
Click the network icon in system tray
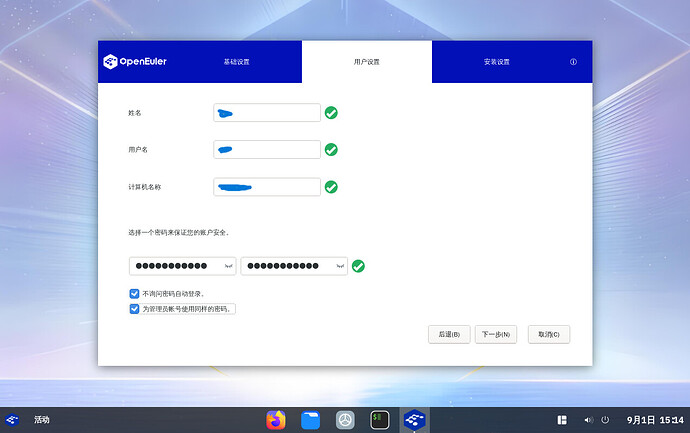coord(587,420)
